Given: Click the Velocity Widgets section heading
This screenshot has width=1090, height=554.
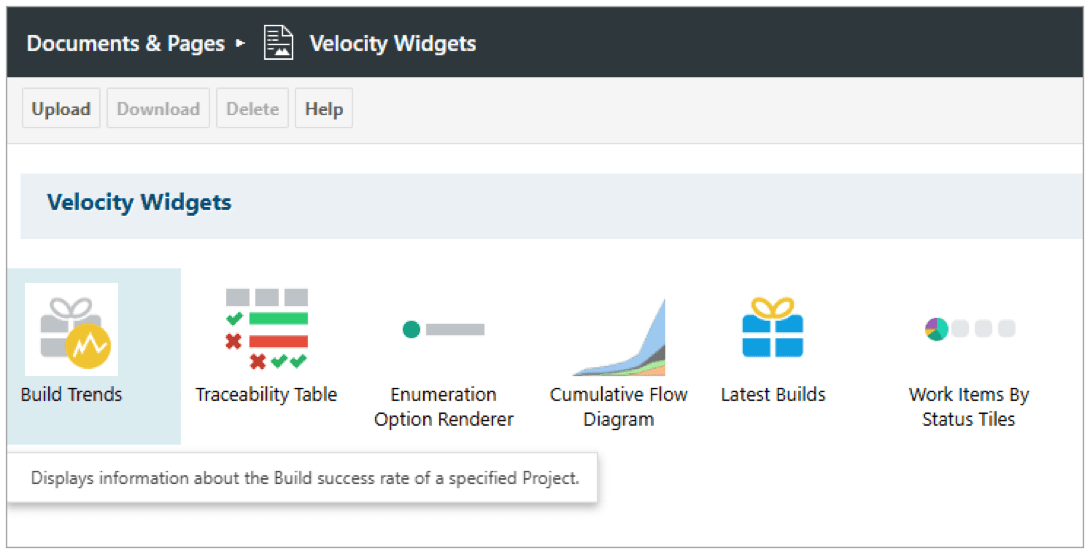Looking at the screenshot, I should pos(139,202).
